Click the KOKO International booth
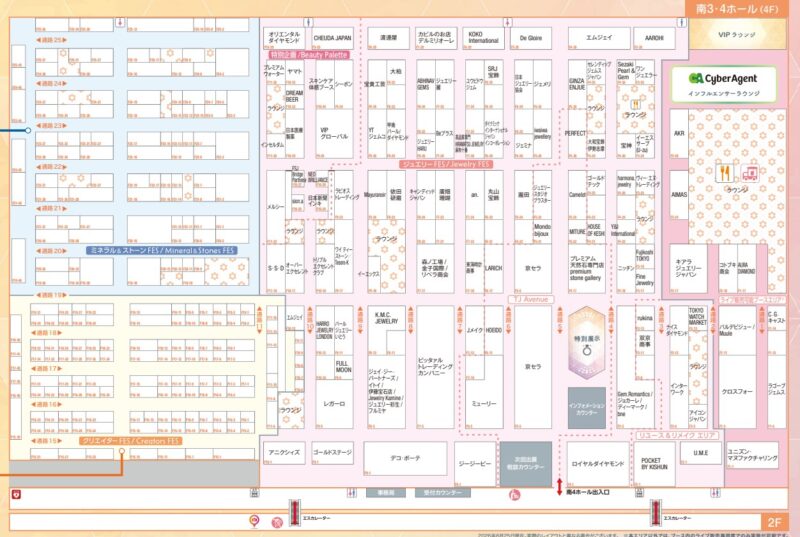Viewport: 800px width, 537px height. point(483,38)
